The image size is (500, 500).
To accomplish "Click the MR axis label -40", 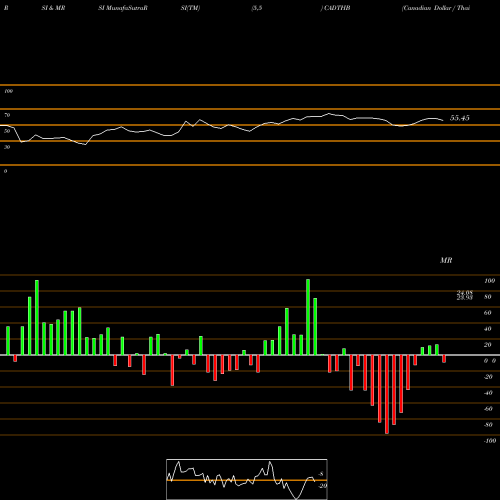I will tap(488, 393).
